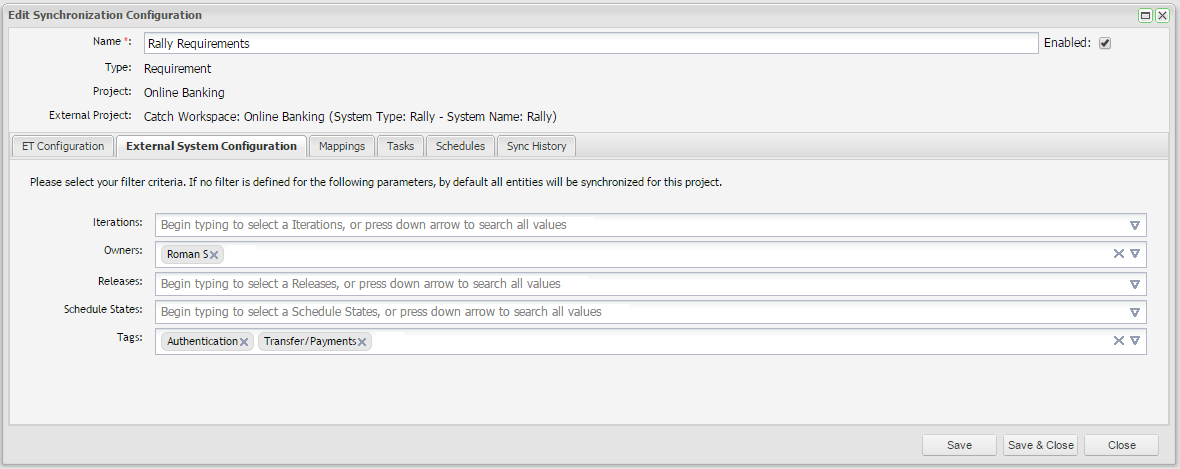Click into the Name text field
The width and height of the screenshot is (1180, 469).
coord(590,43)
